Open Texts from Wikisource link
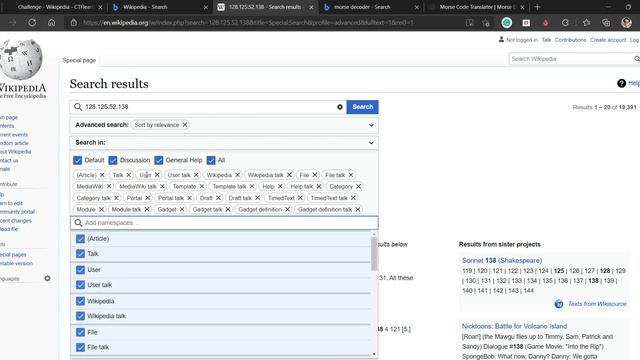The width and height of the screenshot is (640, 360). click(597, 304)
